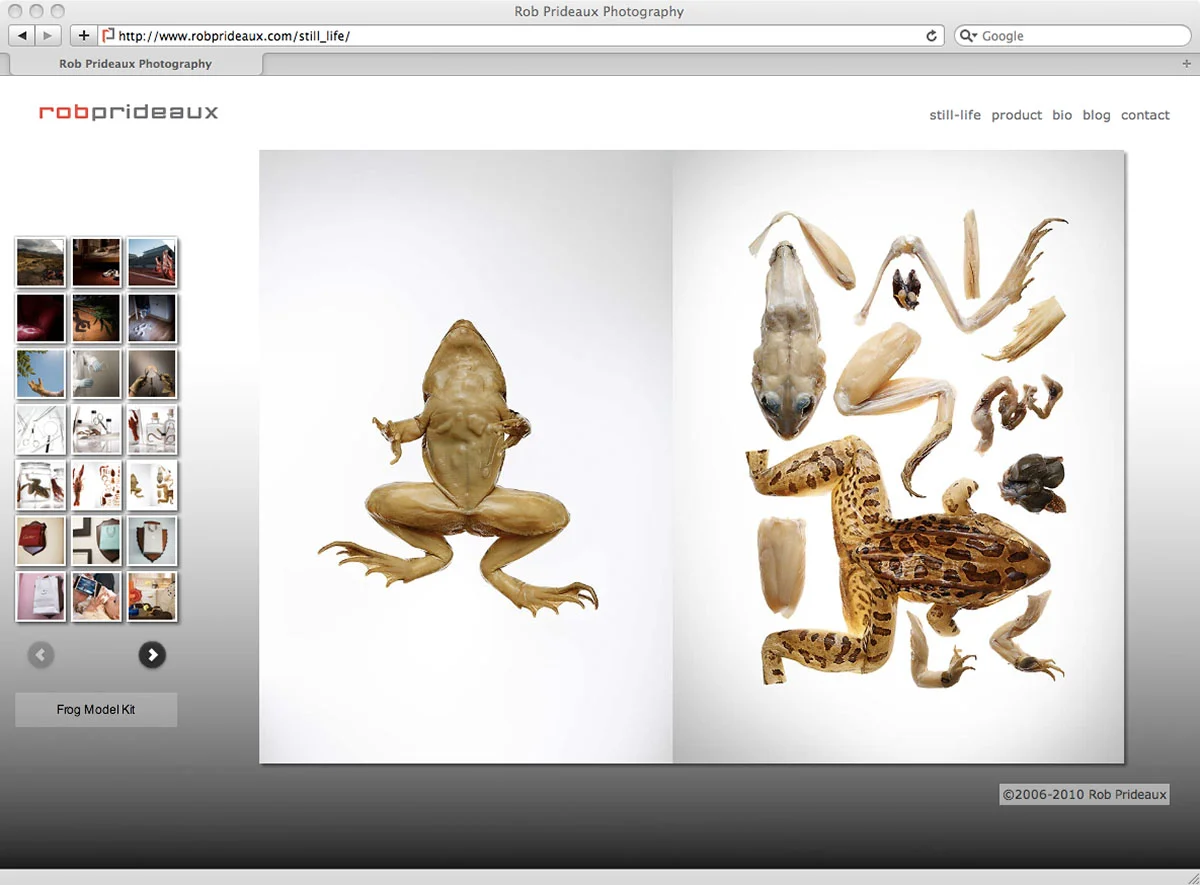1200x885 pixels.
Task: Open the hand against blue sky thumbnail
Action: 41,373
